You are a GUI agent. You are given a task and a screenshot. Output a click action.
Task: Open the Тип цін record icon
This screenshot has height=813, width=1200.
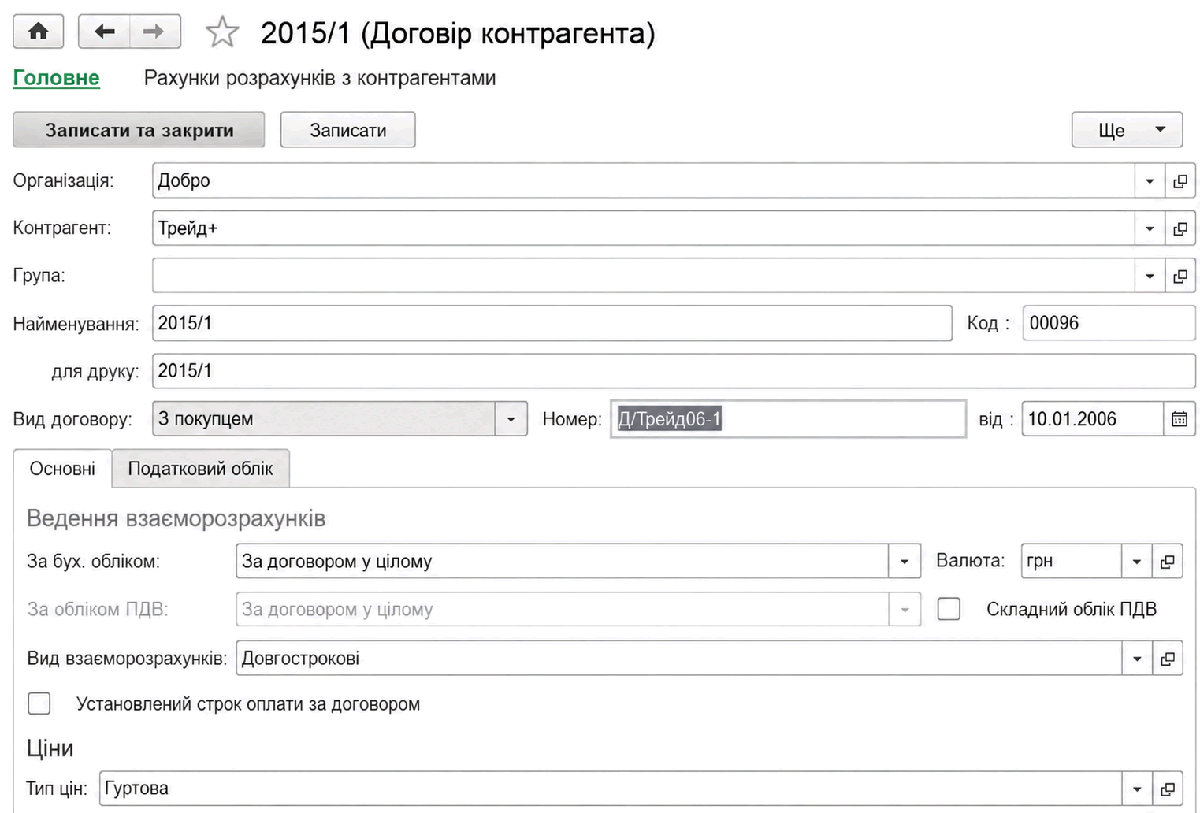(1166, 788)
